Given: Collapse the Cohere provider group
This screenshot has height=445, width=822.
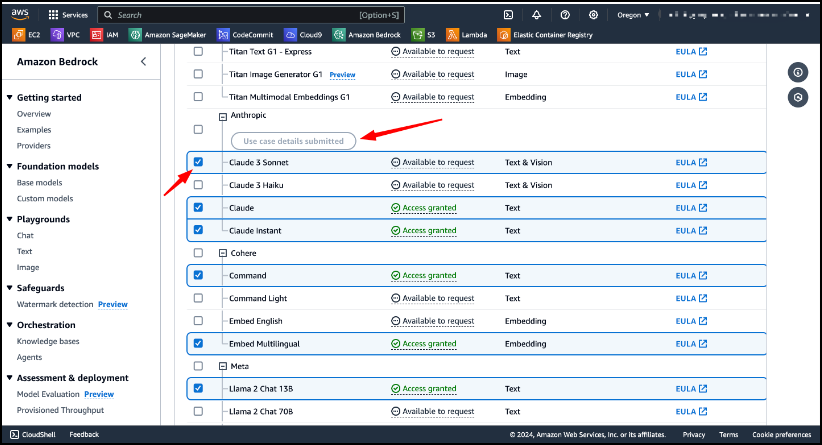Looking at the screenshot, I should pyautogui.click(x=223, y=253).
